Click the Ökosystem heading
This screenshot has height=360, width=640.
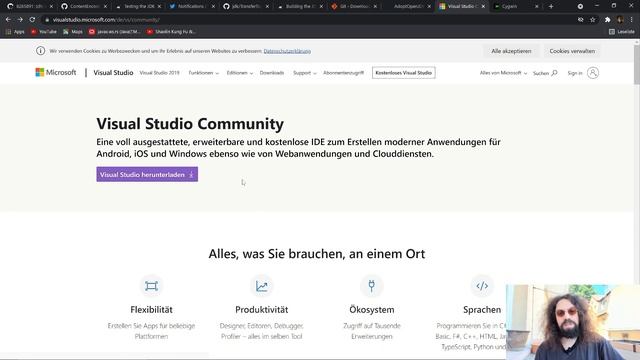pos(371,309)
